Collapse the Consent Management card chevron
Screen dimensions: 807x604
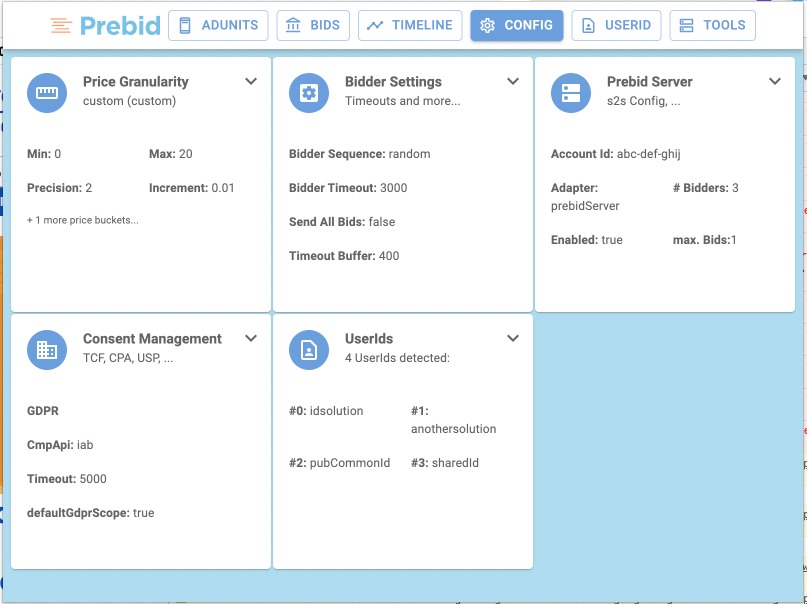[x=251, y=338]
